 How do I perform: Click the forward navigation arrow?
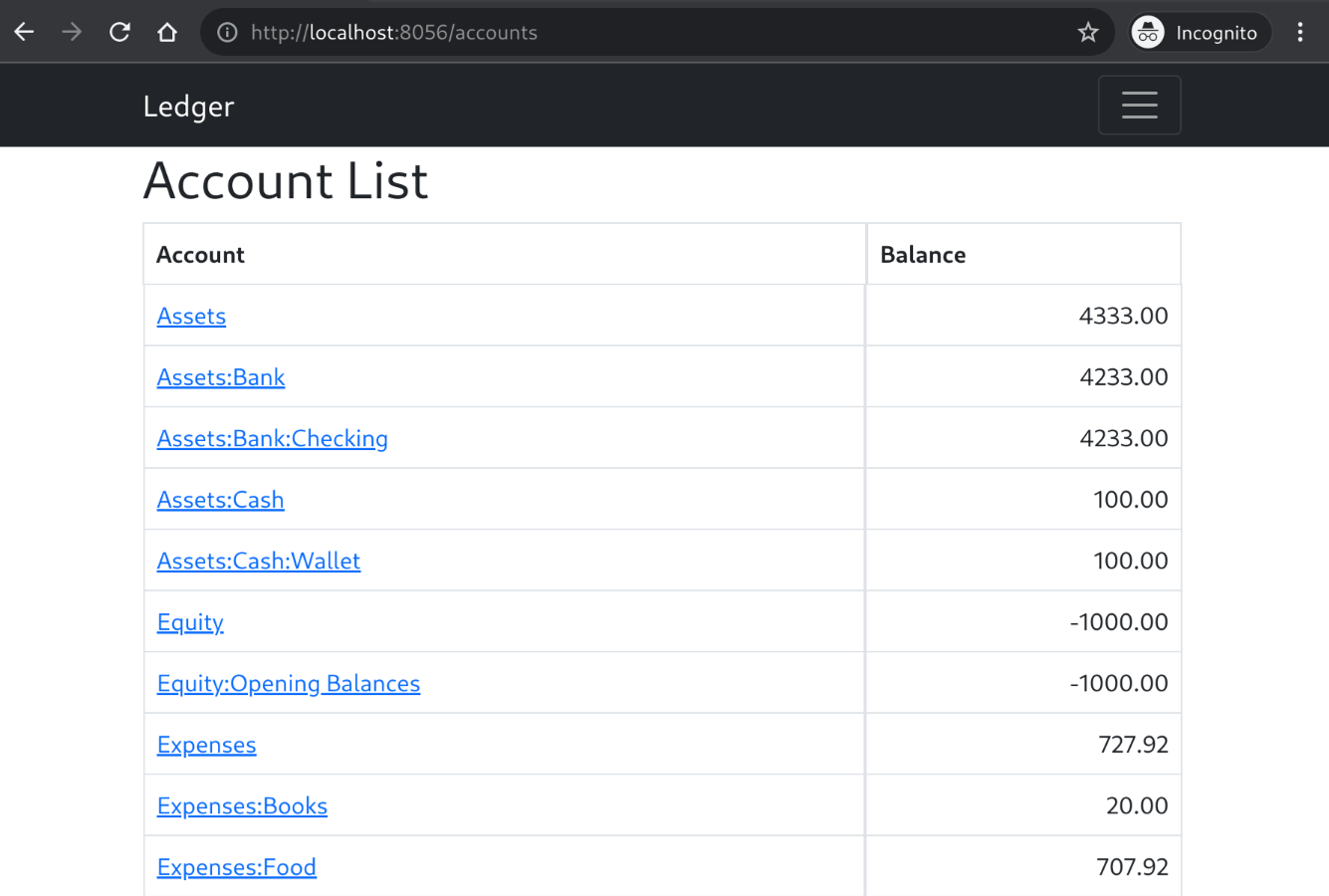click(x=71, y=31)
